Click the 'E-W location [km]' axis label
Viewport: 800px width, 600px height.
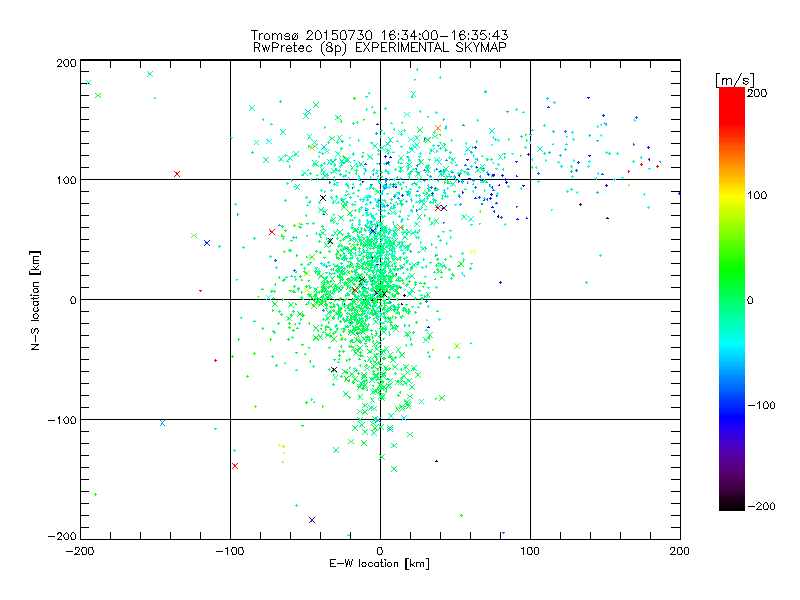coord(379,563)
